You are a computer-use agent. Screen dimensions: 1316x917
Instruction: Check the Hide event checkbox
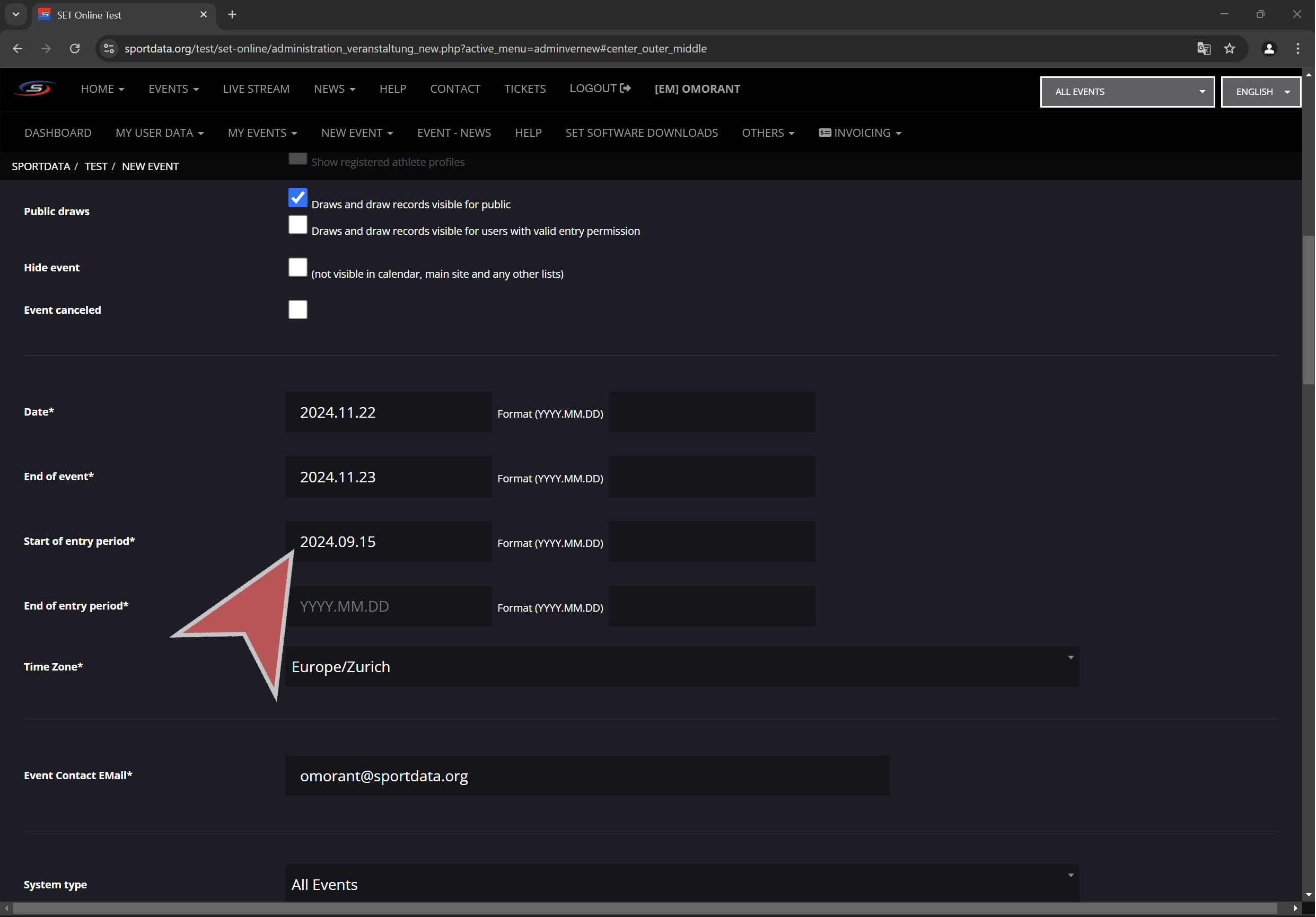[297, 267]
